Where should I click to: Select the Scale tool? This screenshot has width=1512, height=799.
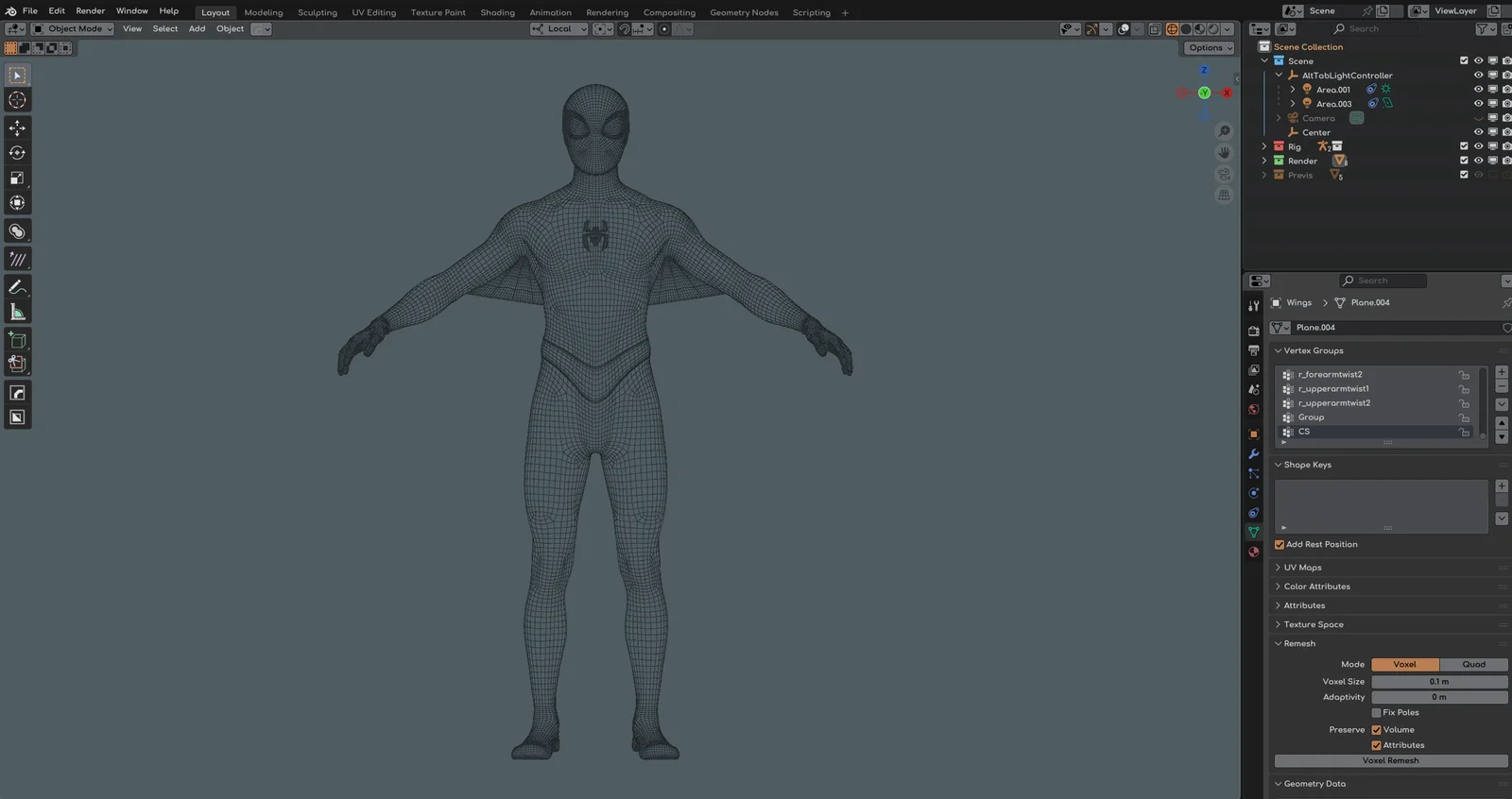17,178
